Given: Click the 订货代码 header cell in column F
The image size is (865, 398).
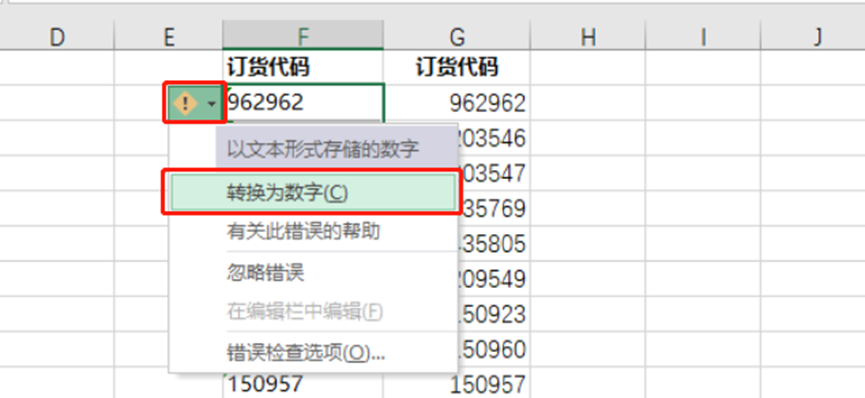Looking at the screenshot, I should click(x=303, y=67).
